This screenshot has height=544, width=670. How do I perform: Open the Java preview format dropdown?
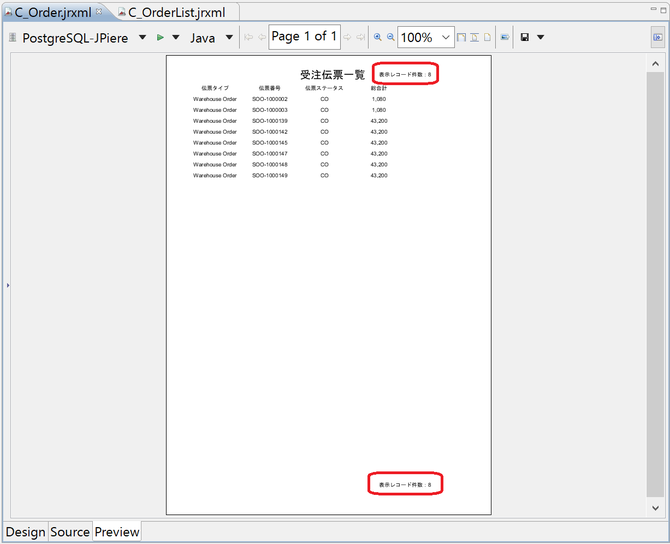point(229,38)
